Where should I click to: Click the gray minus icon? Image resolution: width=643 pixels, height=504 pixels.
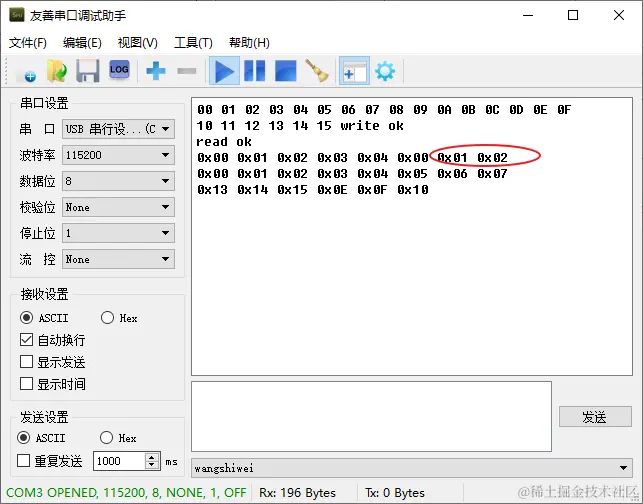tap(187, 71)
